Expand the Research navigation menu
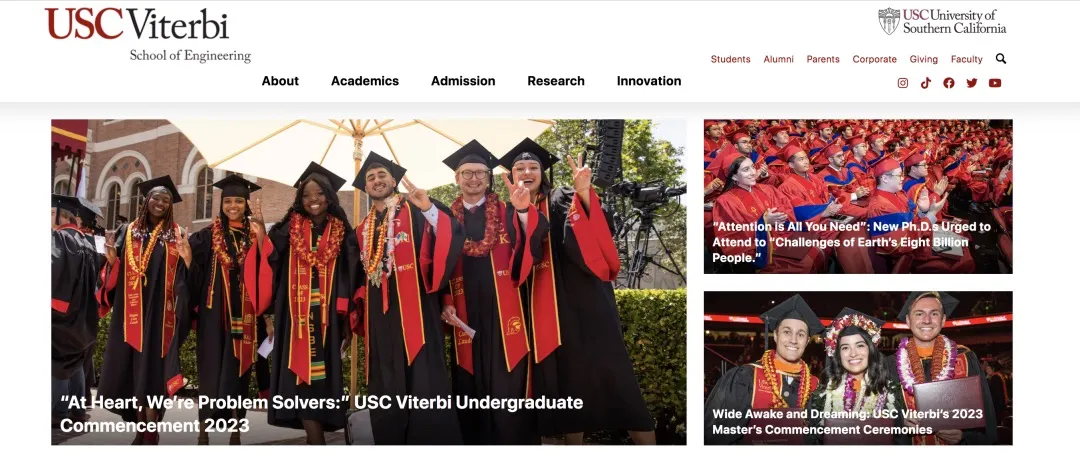The image size is (1080, 459). click(556, 81)
